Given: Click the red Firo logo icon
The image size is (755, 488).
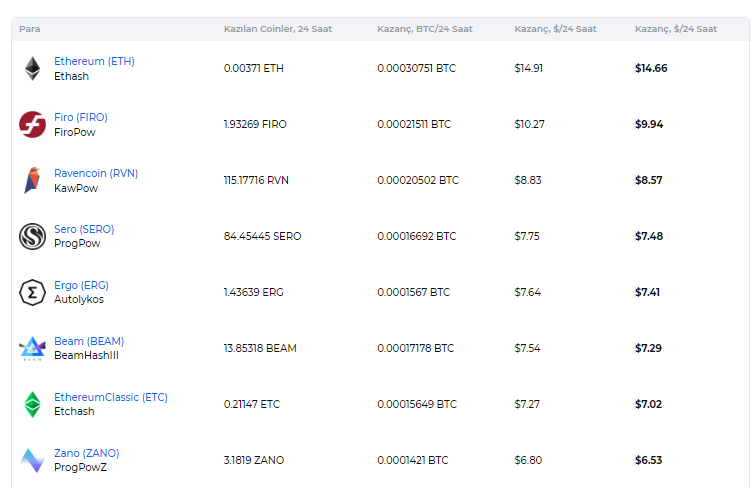Looking at the screenshot, I should tap(32, 124).
